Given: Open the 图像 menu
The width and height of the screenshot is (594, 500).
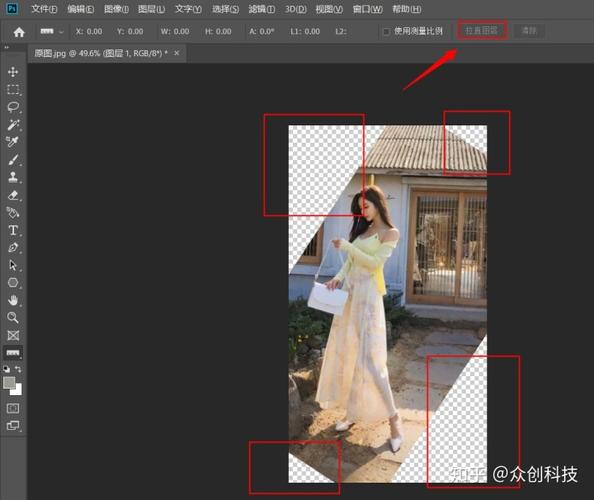Looking at the screenshot, I should [116, 9].
